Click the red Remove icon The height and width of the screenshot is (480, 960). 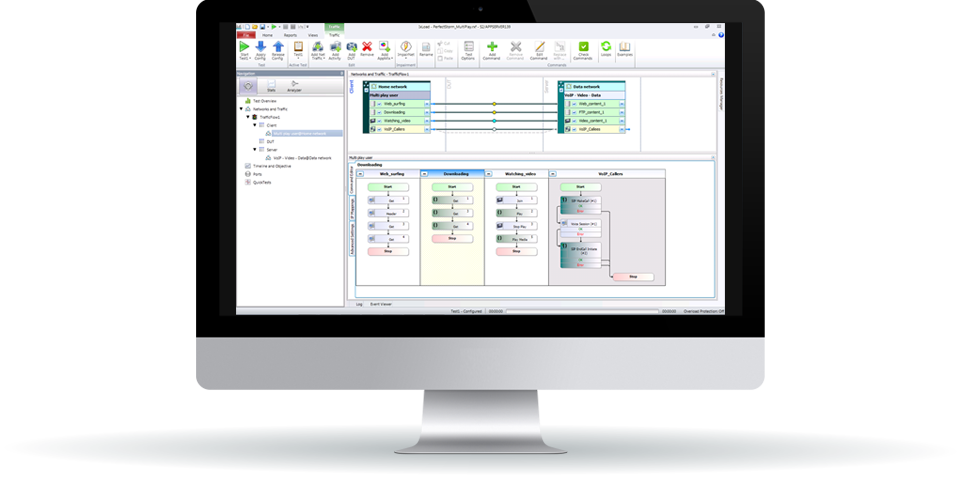click(x=367, y=47)
